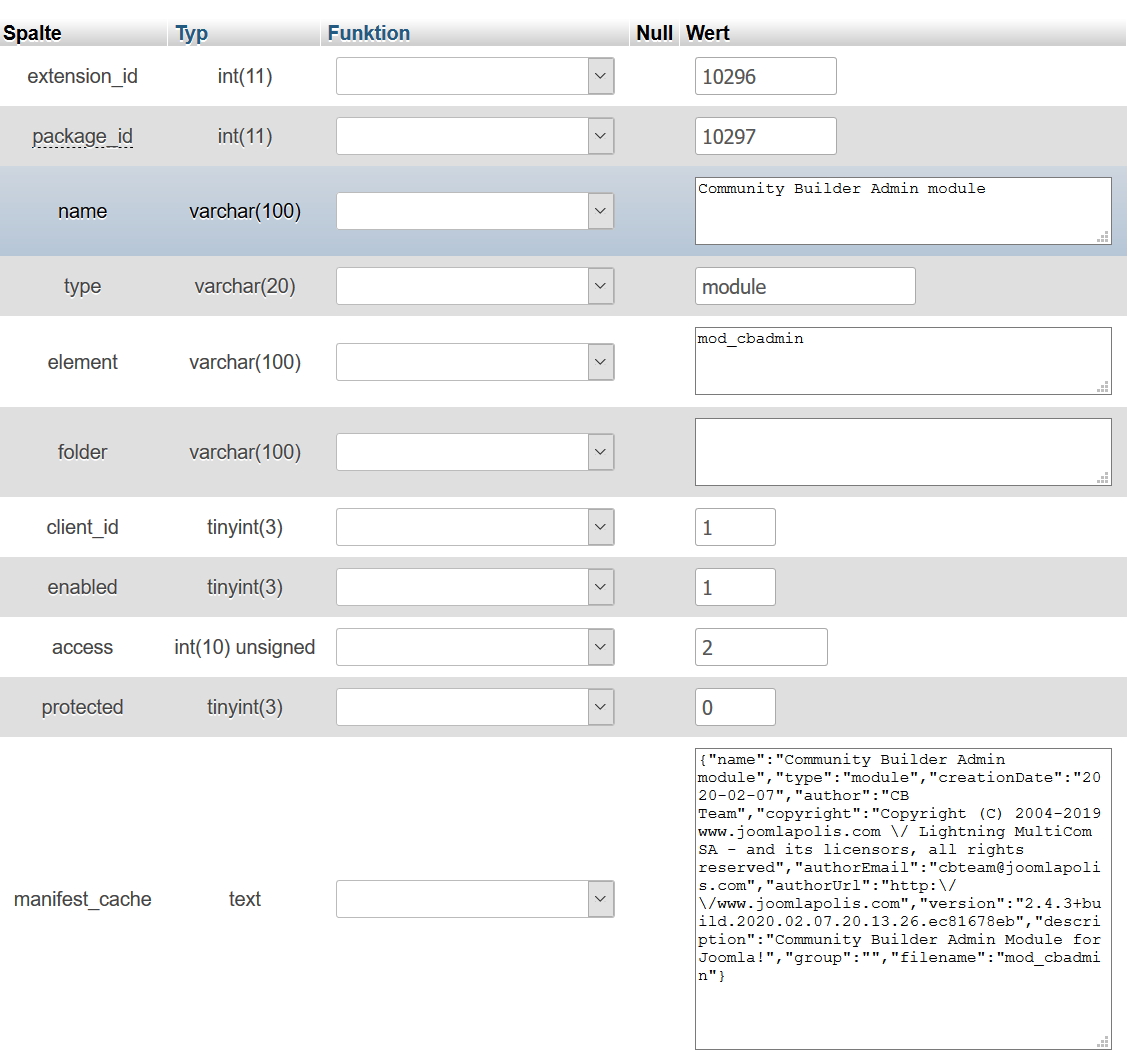
Task: Click the 'name' column label
Action: click(x=82, y=211)
